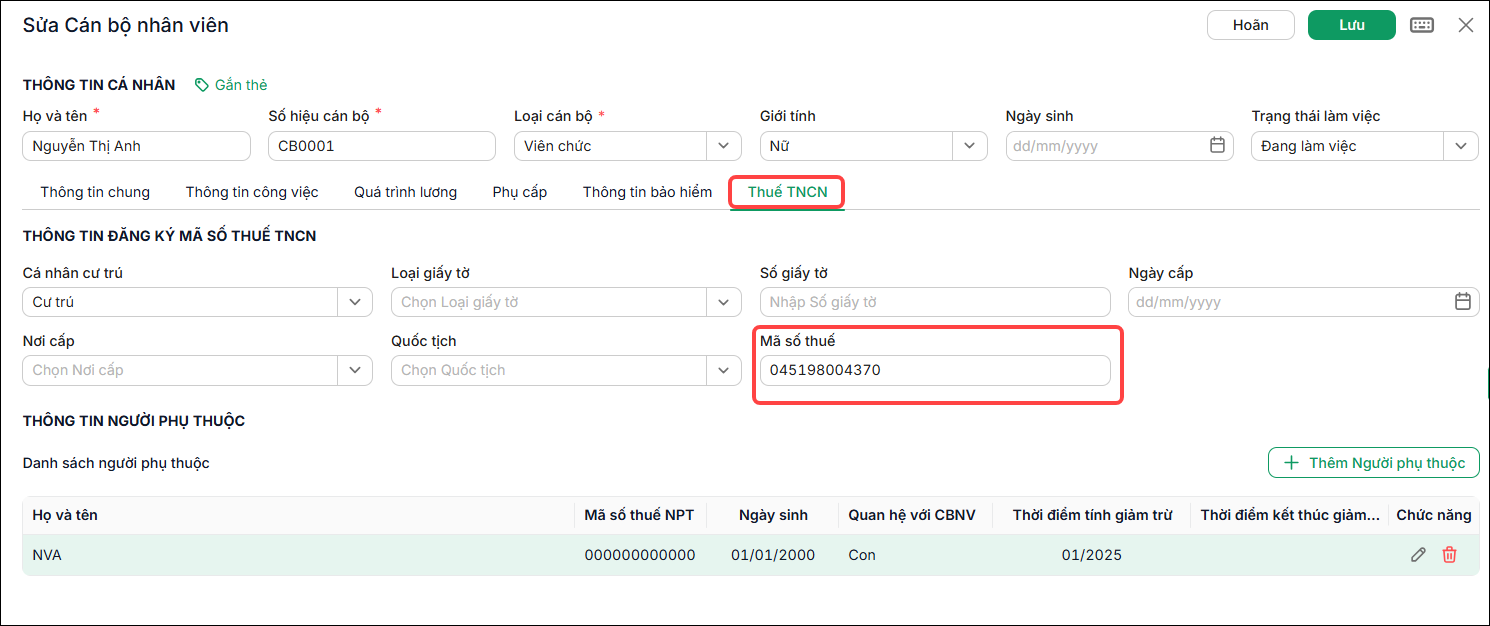Open the Loại giấy tờ dropdown
Image resolution: width=1490 pixels, height=626 pixels.
click(724, 302)
